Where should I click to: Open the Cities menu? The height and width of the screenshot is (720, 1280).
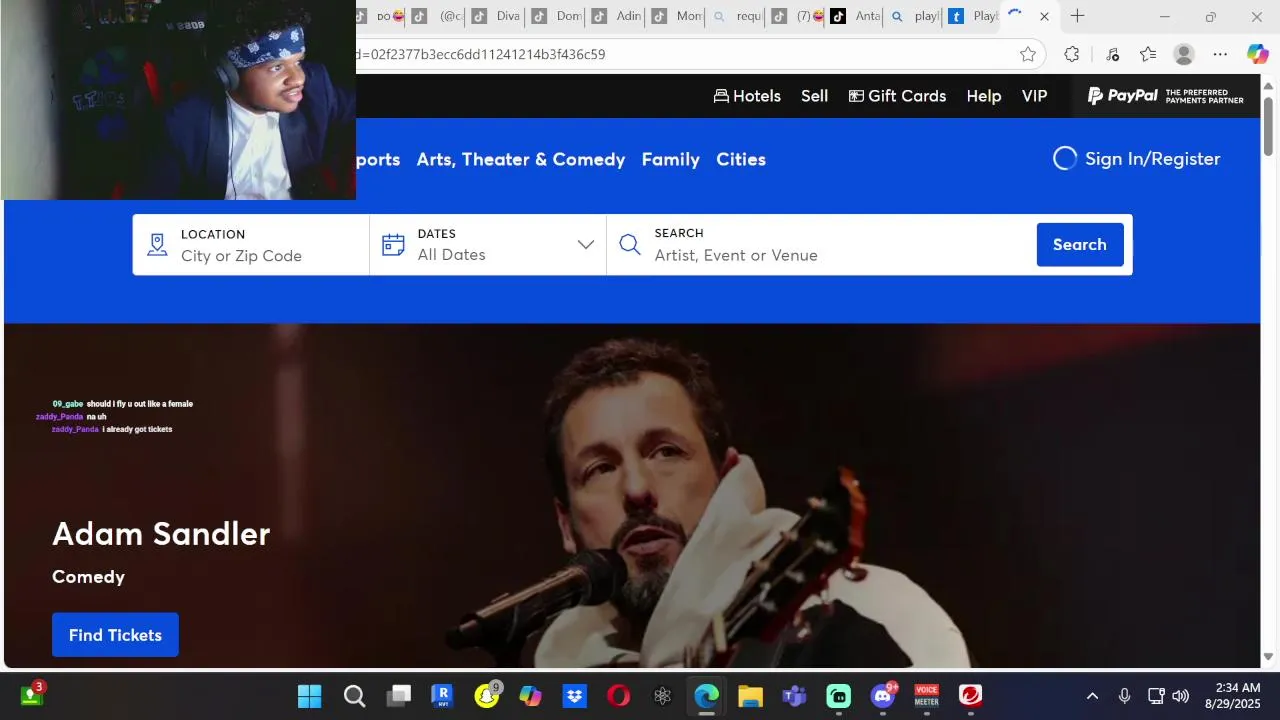(741, 159)
